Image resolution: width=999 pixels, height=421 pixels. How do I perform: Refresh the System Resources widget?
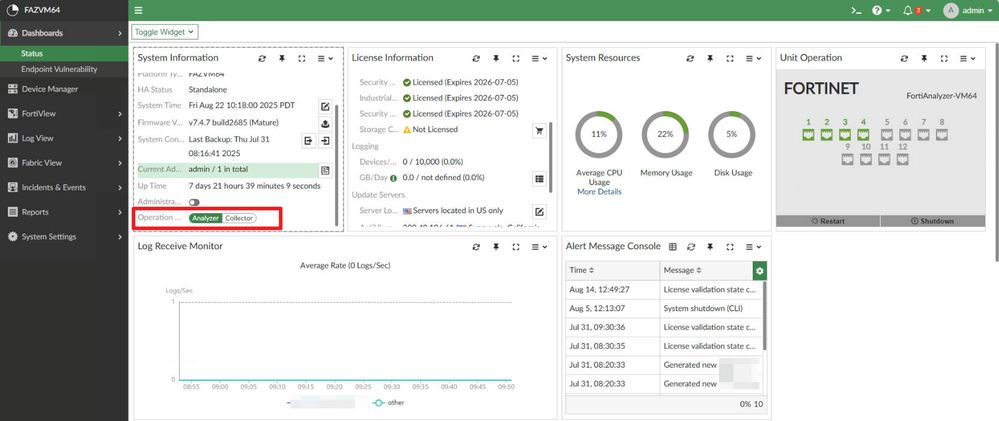tap(689, 59)
